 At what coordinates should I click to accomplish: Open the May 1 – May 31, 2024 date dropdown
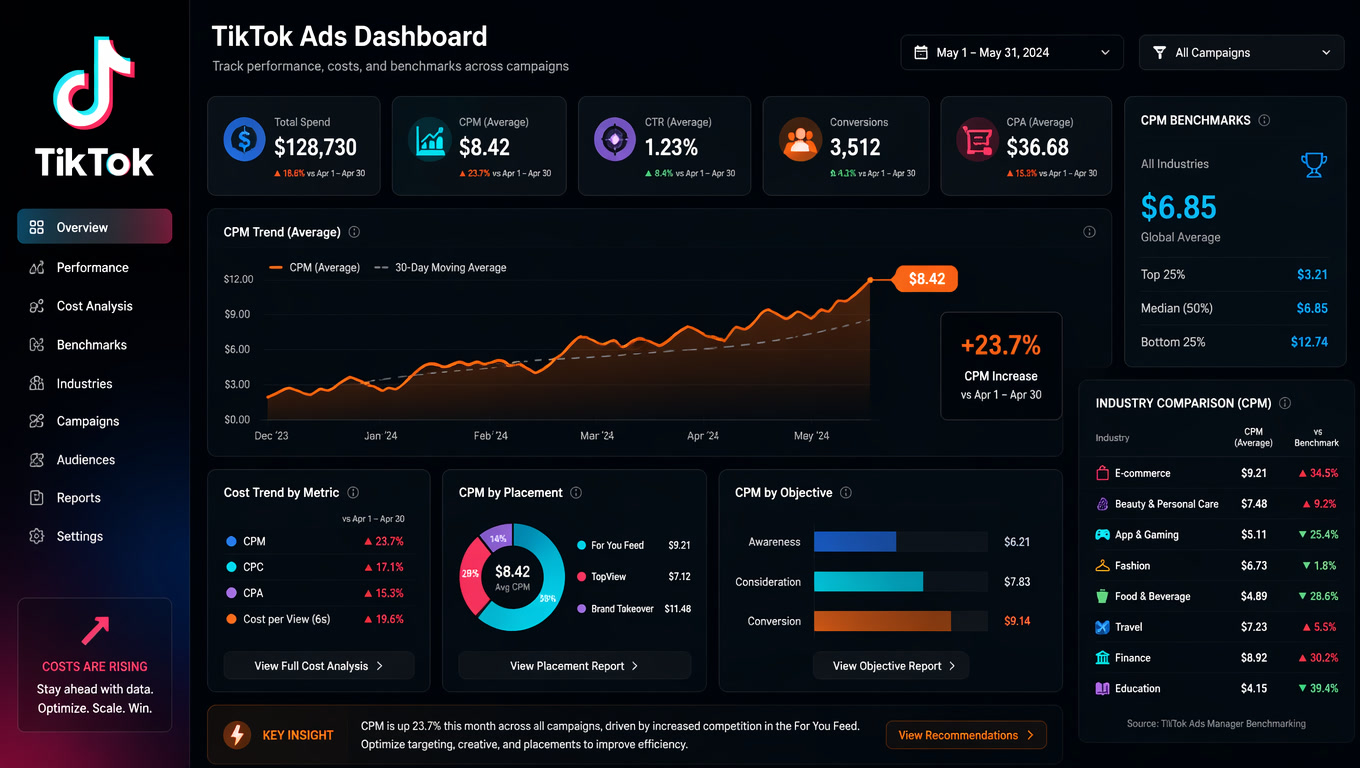click(1013, 52)
